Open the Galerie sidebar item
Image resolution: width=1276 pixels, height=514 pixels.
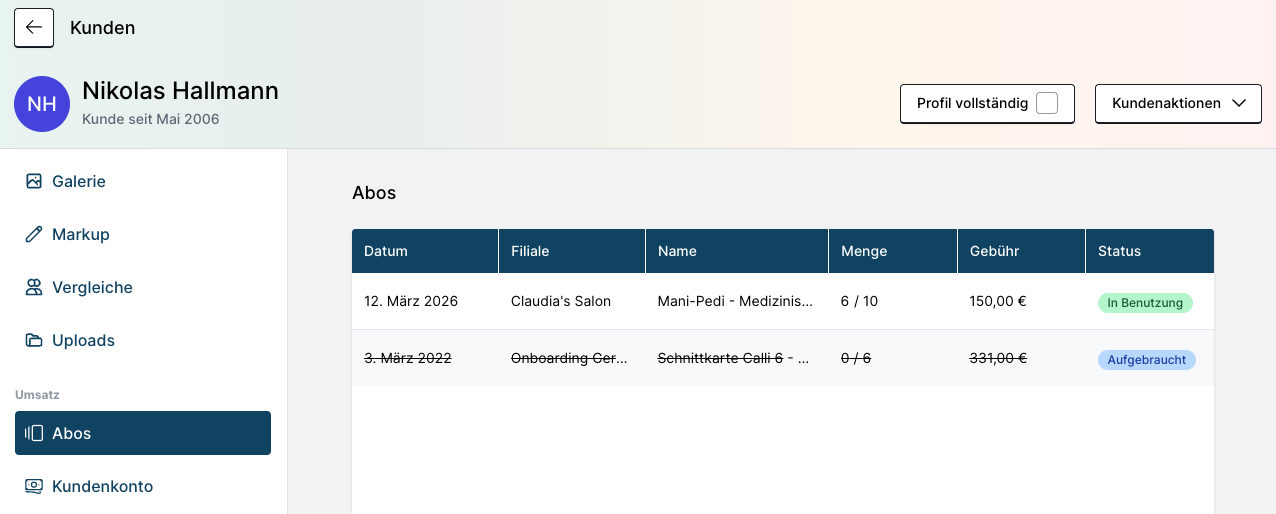pyautogui.click(x=79, y=181)
